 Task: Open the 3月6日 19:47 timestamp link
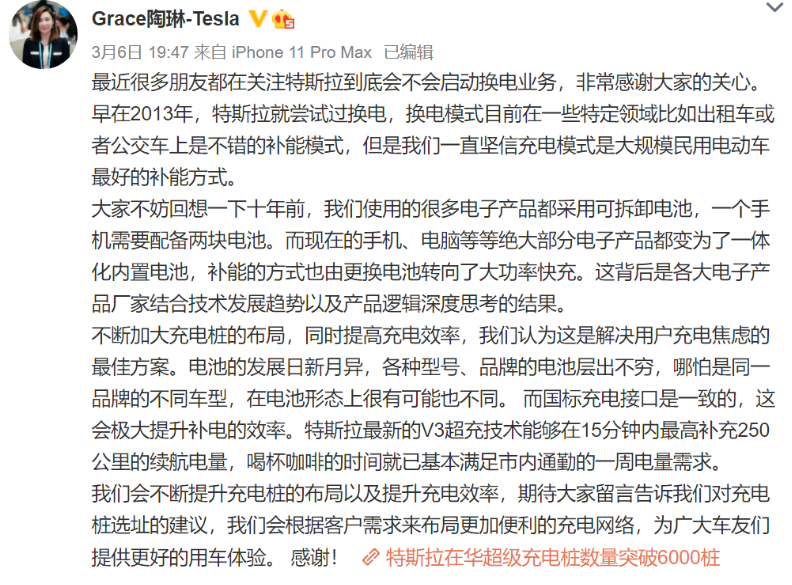140,52
